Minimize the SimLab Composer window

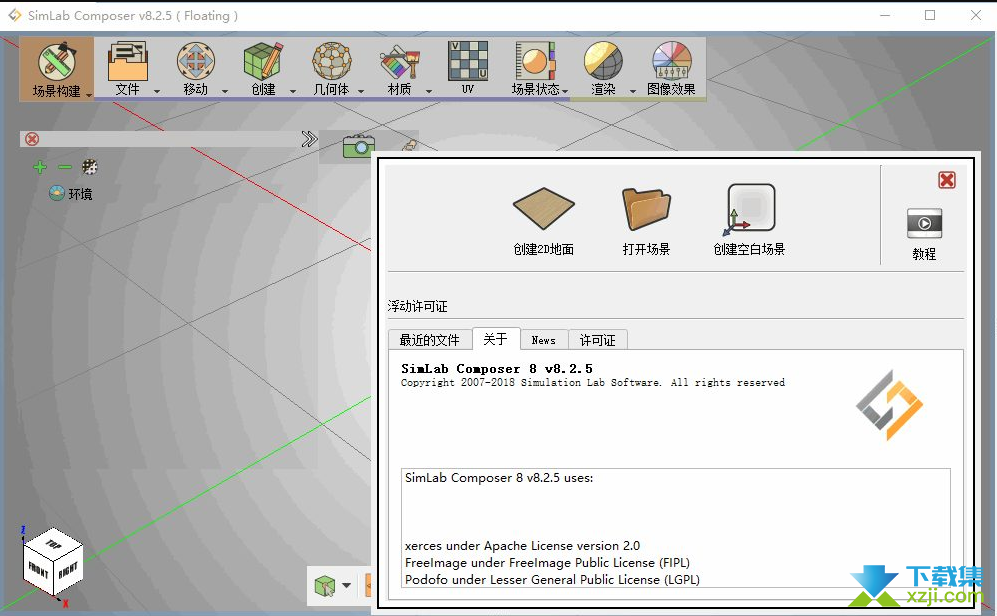(x=885, y=15)
